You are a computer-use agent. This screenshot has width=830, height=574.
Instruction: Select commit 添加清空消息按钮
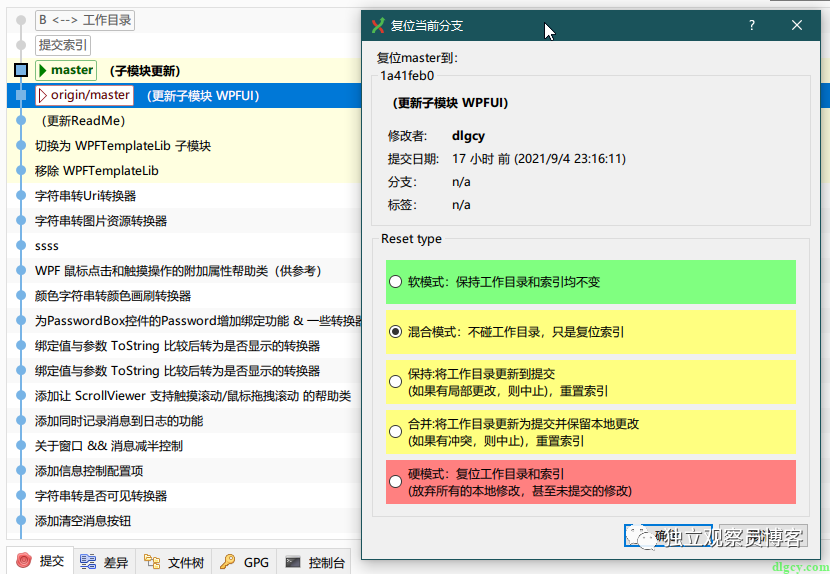point(184,521)
